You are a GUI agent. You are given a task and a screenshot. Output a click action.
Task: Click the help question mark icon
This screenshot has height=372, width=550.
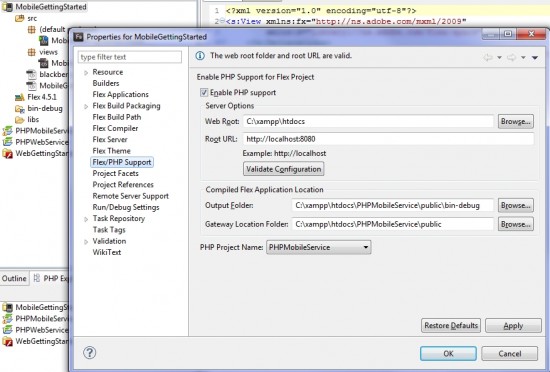pos(89,353)
